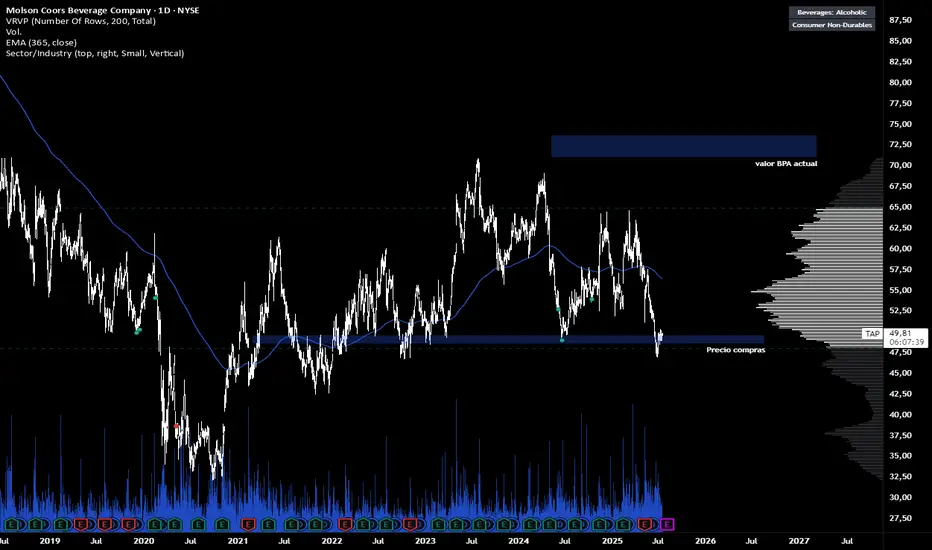Click the 87,50 price axis label
Image resolution: width=932 pixels, height=550 pixels.
900,20
